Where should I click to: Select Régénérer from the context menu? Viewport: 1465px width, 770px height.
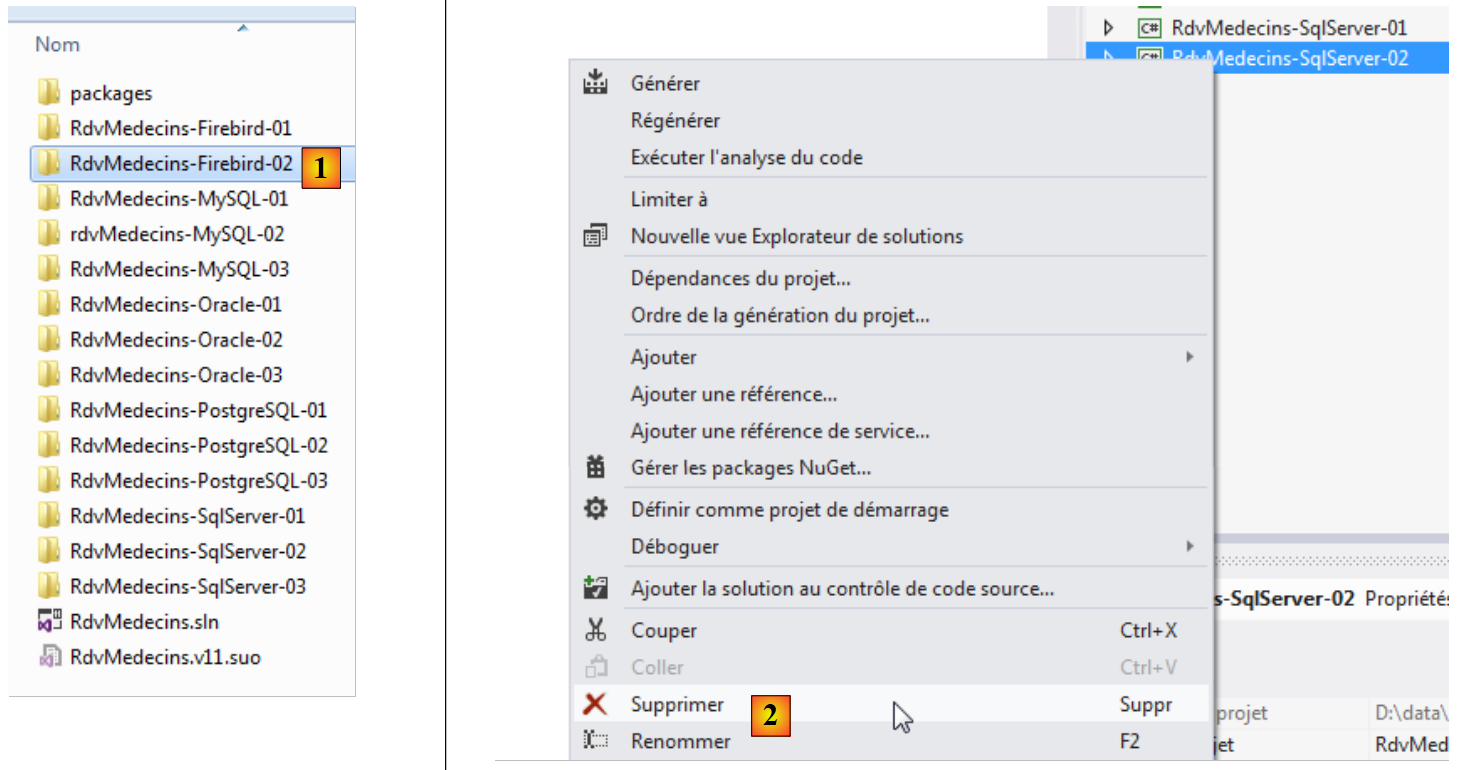675,120
